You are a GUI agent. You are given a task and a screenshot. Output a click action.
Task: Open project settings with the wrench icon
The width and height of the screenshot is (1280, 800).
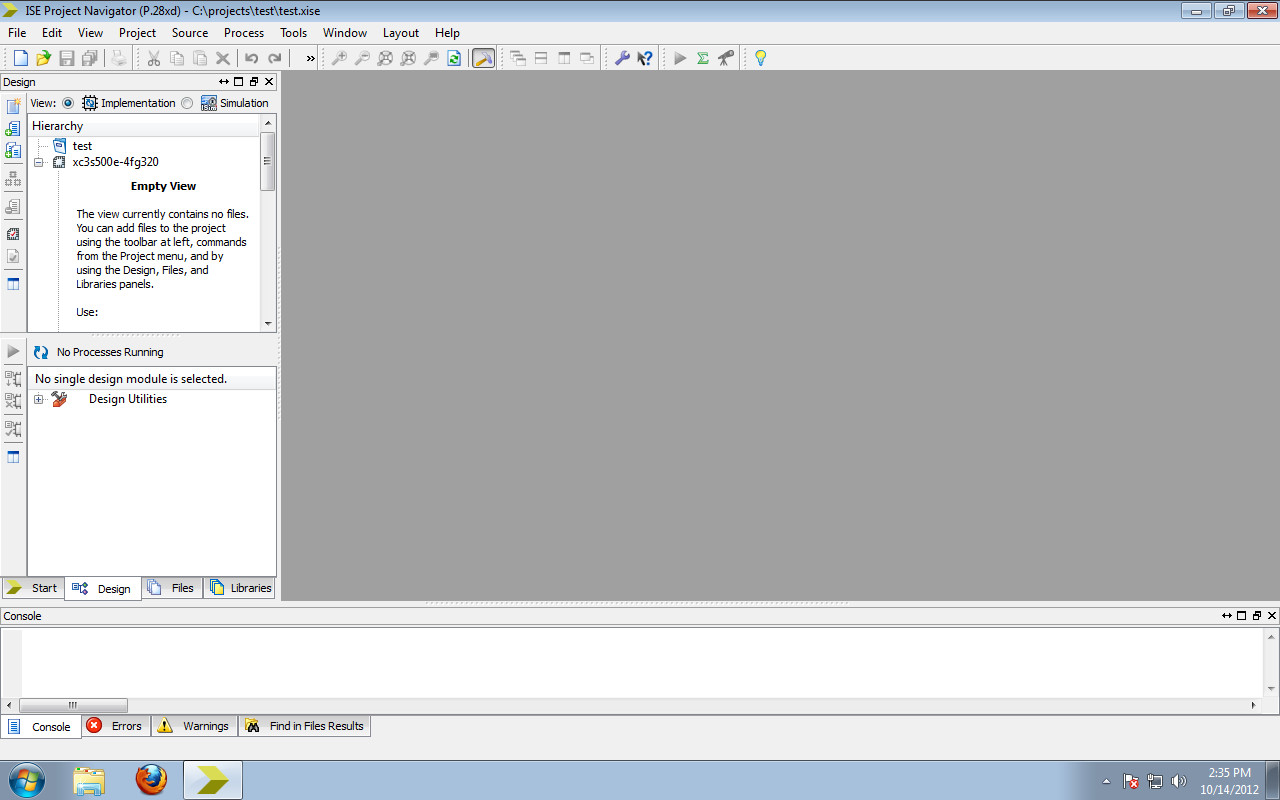coord(621,57)
